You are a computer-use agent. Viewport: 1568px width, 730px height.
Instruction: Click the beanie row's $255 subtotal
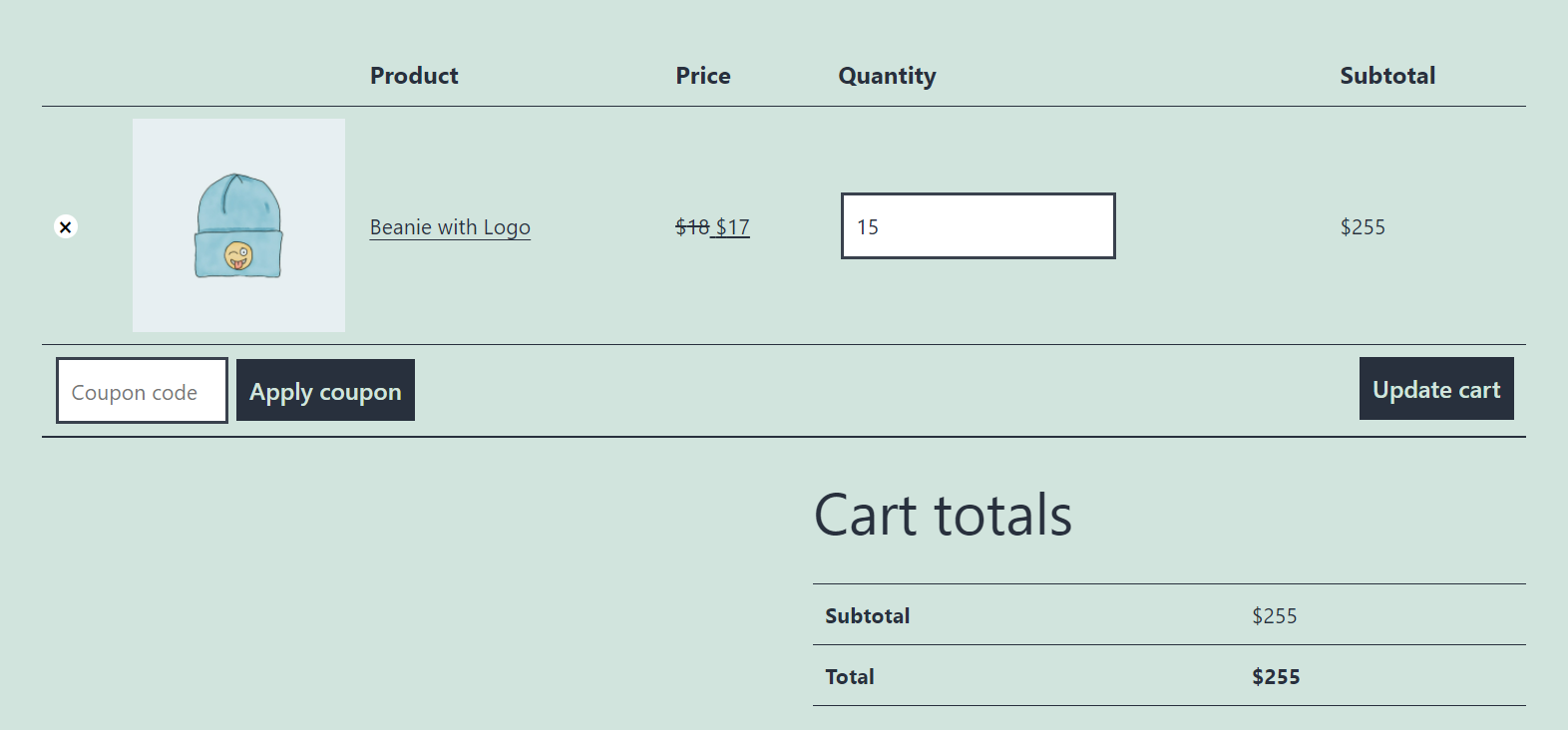point(1363,227)
